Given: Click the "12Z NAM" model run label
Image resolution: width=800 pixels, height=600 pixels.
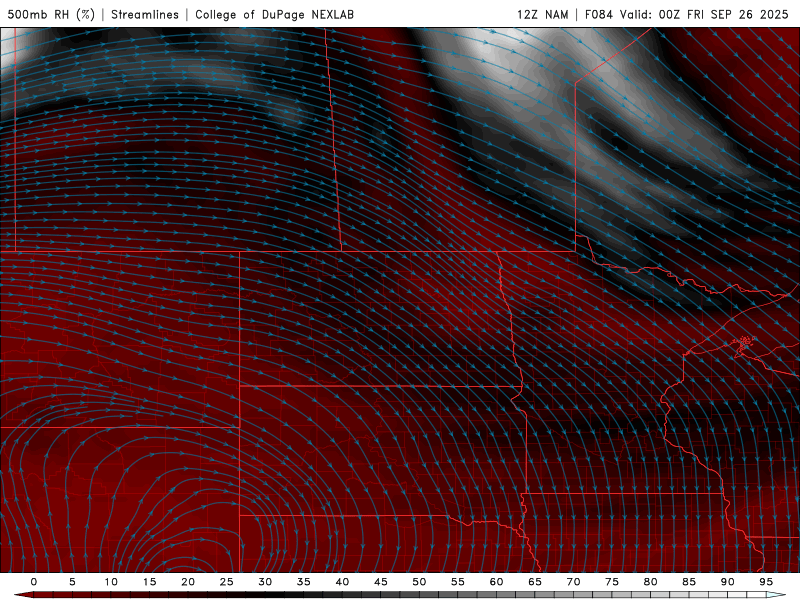Looking at the screenshot, I should tap(542, 14).
